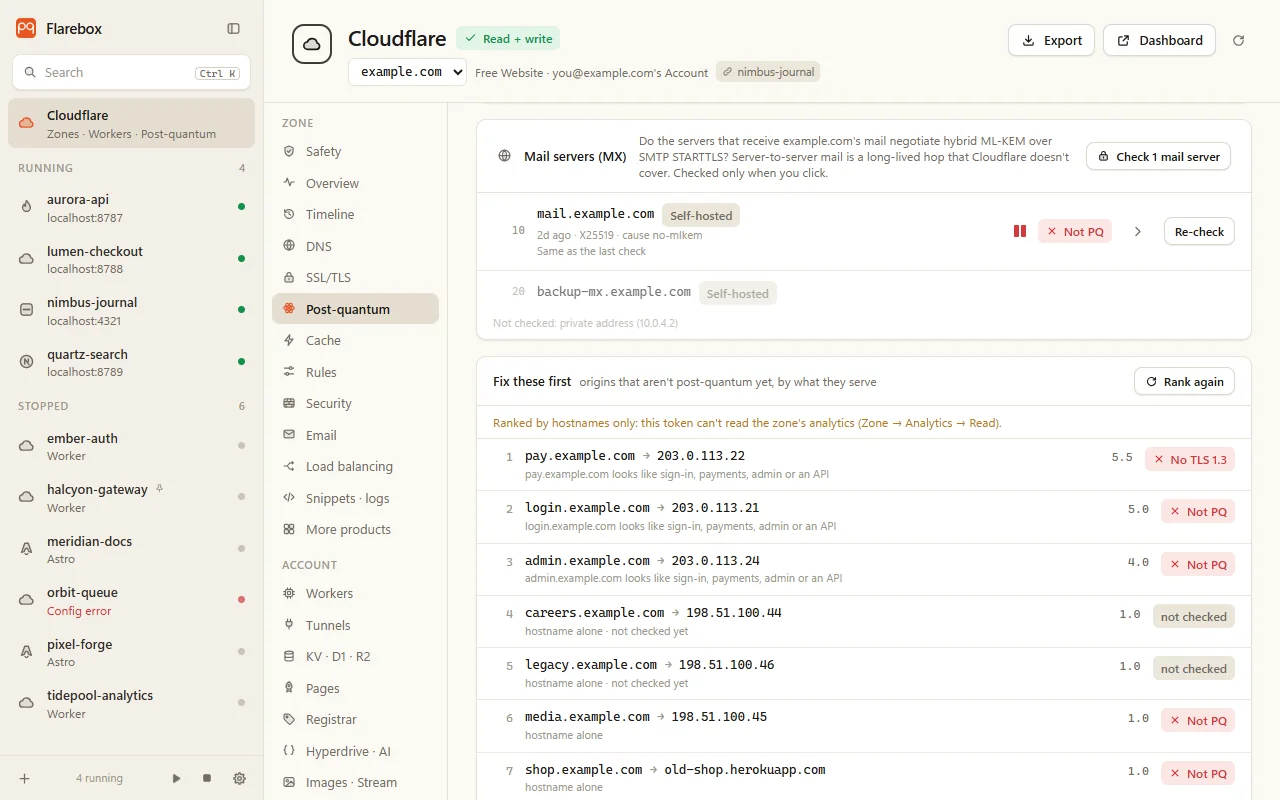This screenshot has height=800, width=1280.
Task: Open account Tunnels page
Action: 355,625
